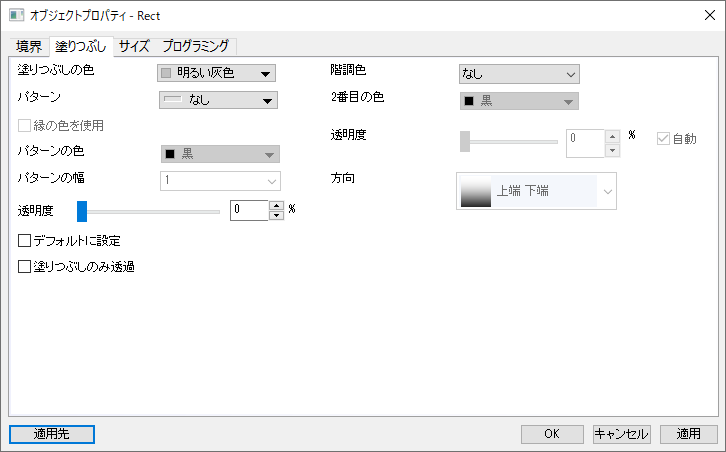This screenshot has width=726, height=452.
Task: Click the gradient 透明度 slider handle
Action: pos(465,141)
